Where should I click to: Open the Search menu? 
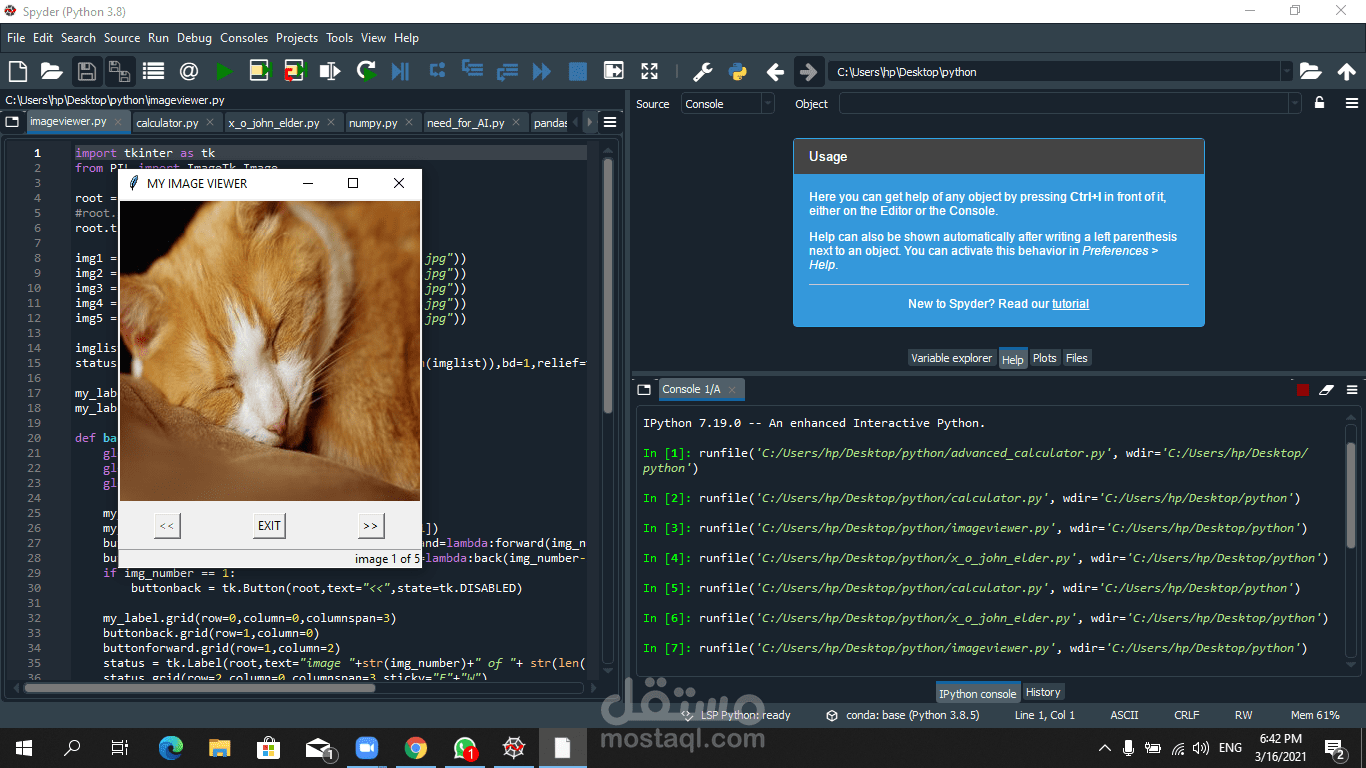[x=78, y=38]
